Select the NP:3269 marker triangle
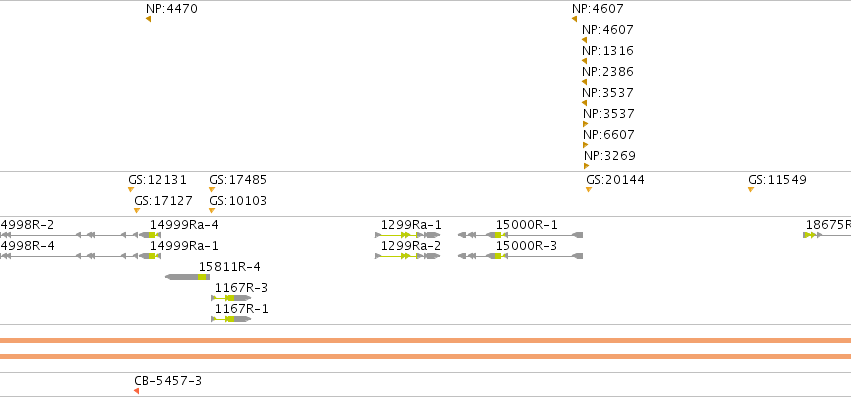851x397 pixels. [586, 166]
